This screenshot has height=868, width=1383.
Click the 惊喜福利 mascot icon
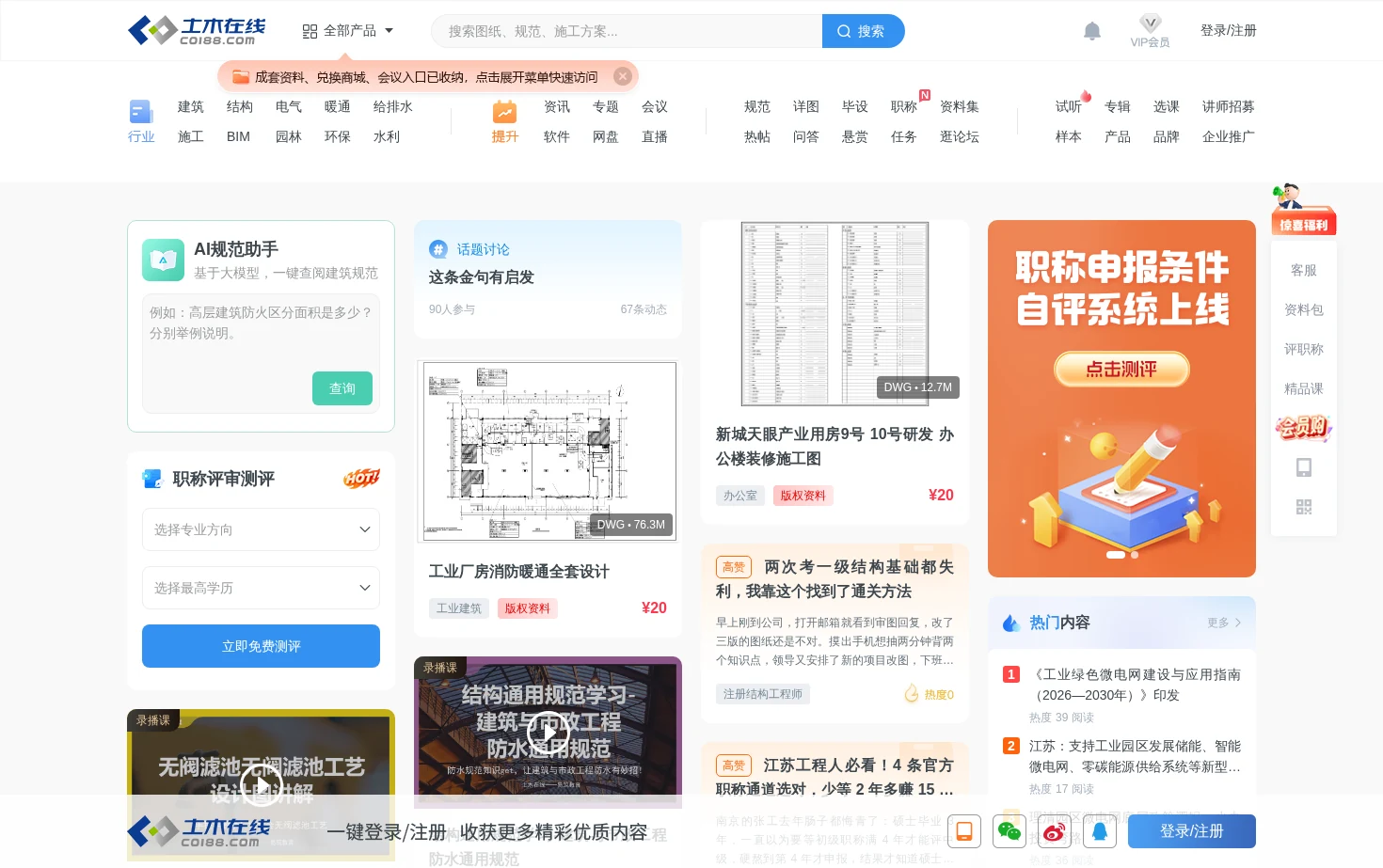click(x=1303, y=209)
